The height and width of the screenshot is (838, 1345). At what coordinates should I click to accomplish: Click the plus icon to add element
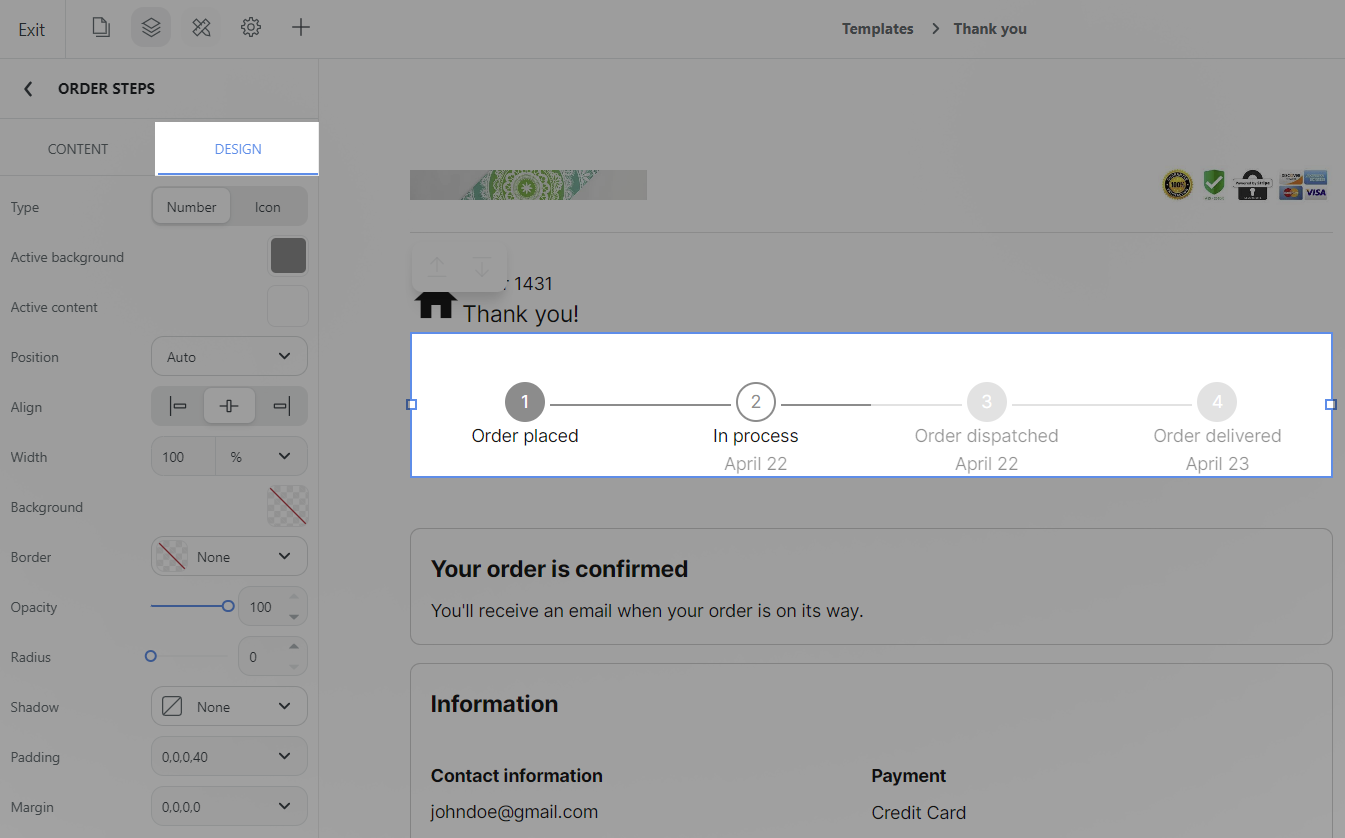(301, 28)
